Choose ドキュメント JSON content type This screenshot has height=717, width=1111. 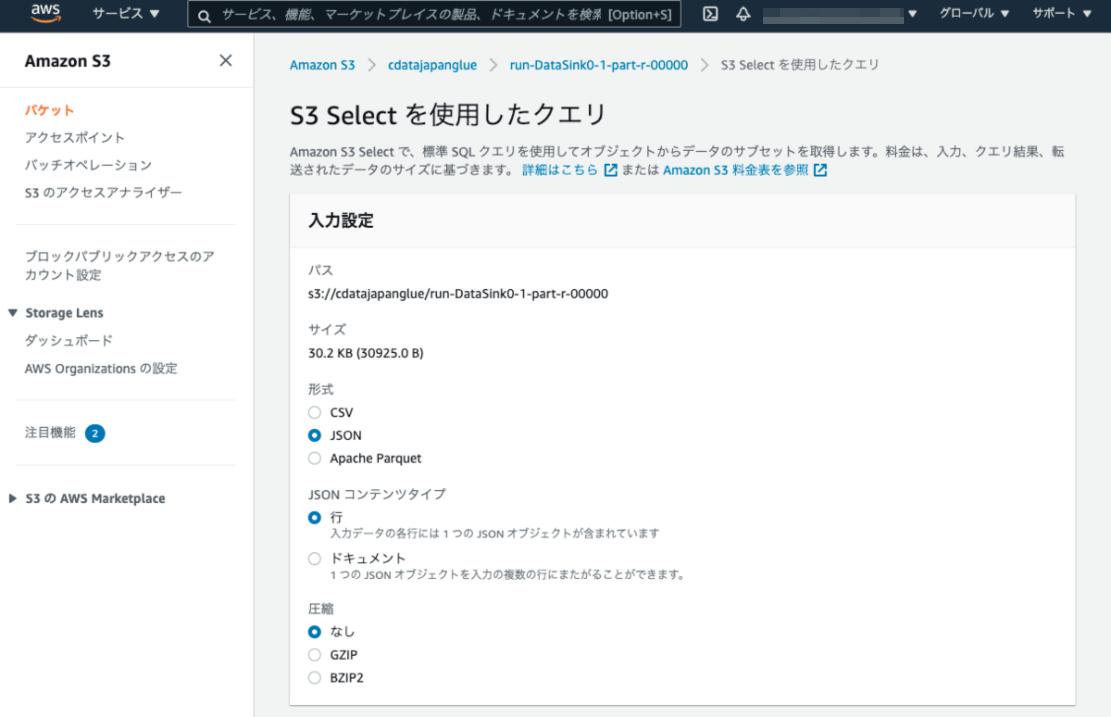(x=315, y=558)
